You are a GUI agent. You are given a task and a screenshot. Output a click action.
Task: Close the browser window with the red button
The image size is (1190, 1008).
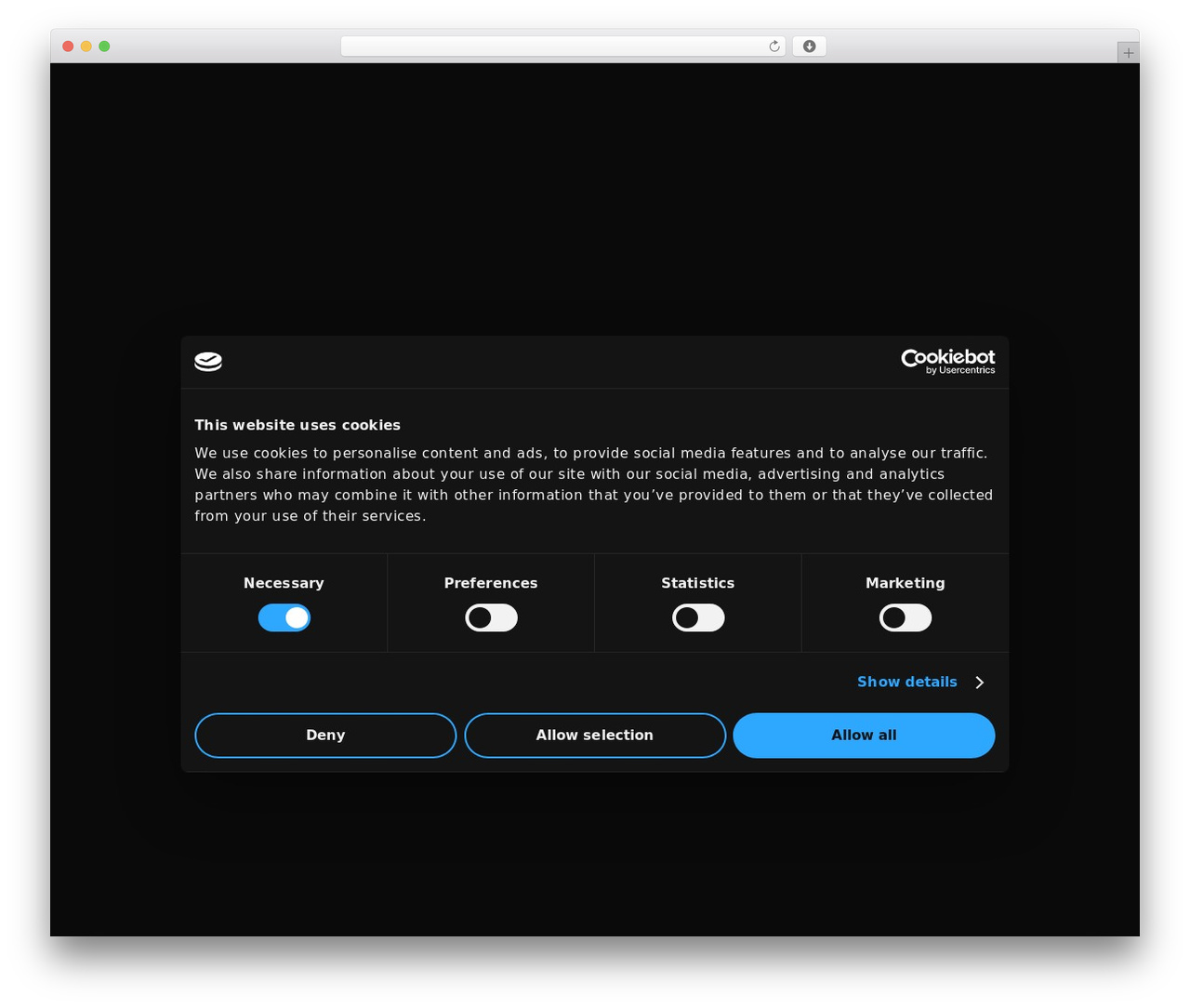pyautogui.click(x=68, y=46)
